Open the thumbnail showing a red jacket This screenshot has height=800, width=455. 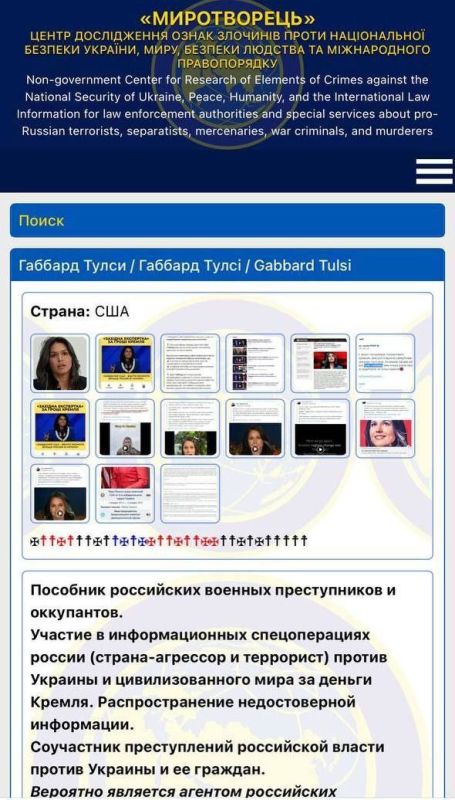[x=125, y=493]
